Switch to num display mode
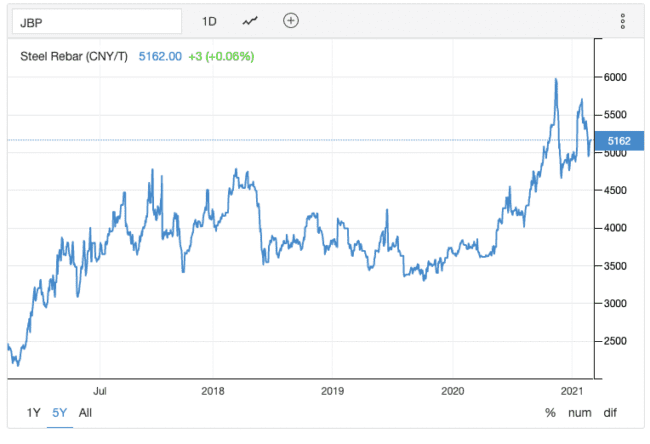650x444 pixels. coord(580,413)
